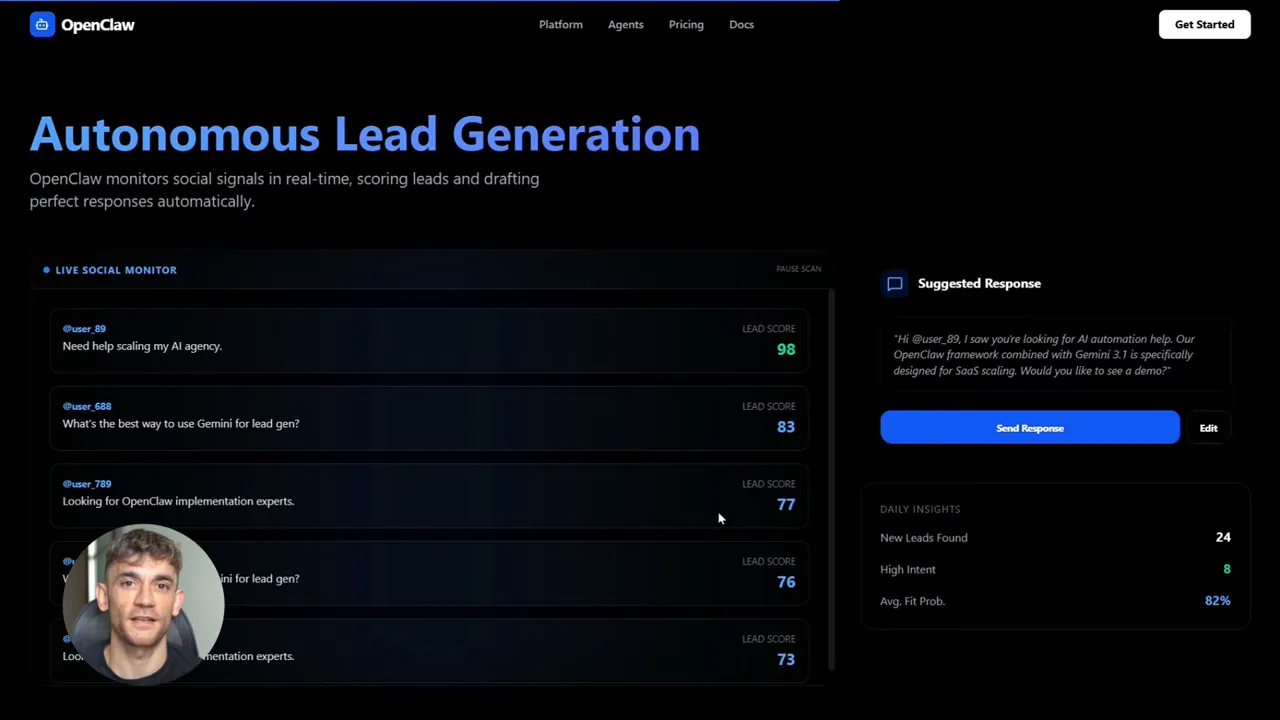This screenshot has width=1280, height=720.
Task: Open the Pricing page
Action: click(686, 25)
